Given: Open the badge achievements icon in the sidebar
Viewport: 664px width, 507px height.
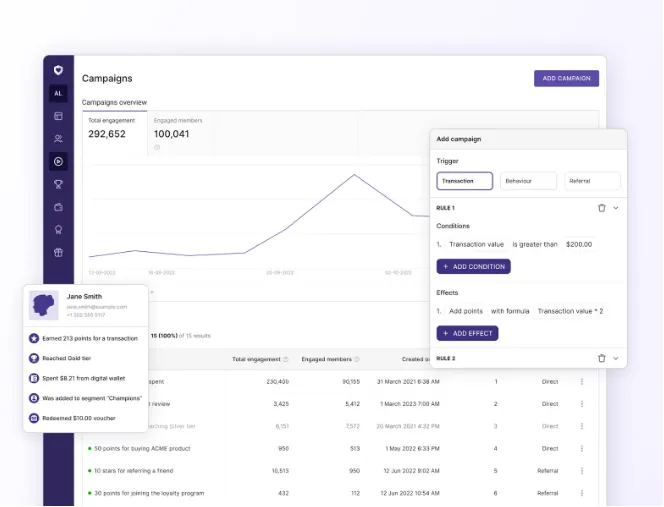Looking at the screenshot, I should pyautogui.click(x=58, y=230).
